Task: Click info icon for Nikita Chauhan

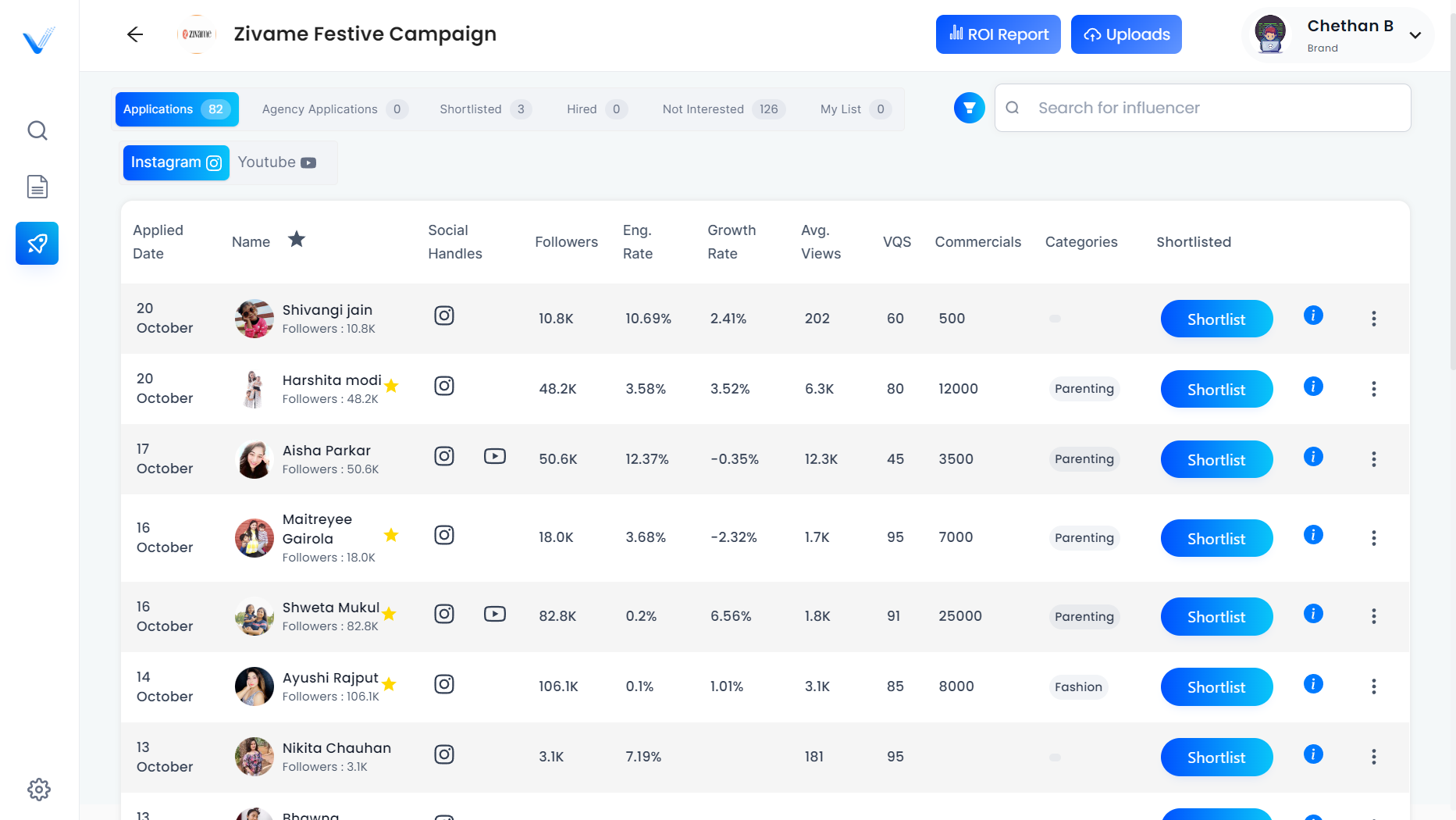Action: tap(1313, 754)
